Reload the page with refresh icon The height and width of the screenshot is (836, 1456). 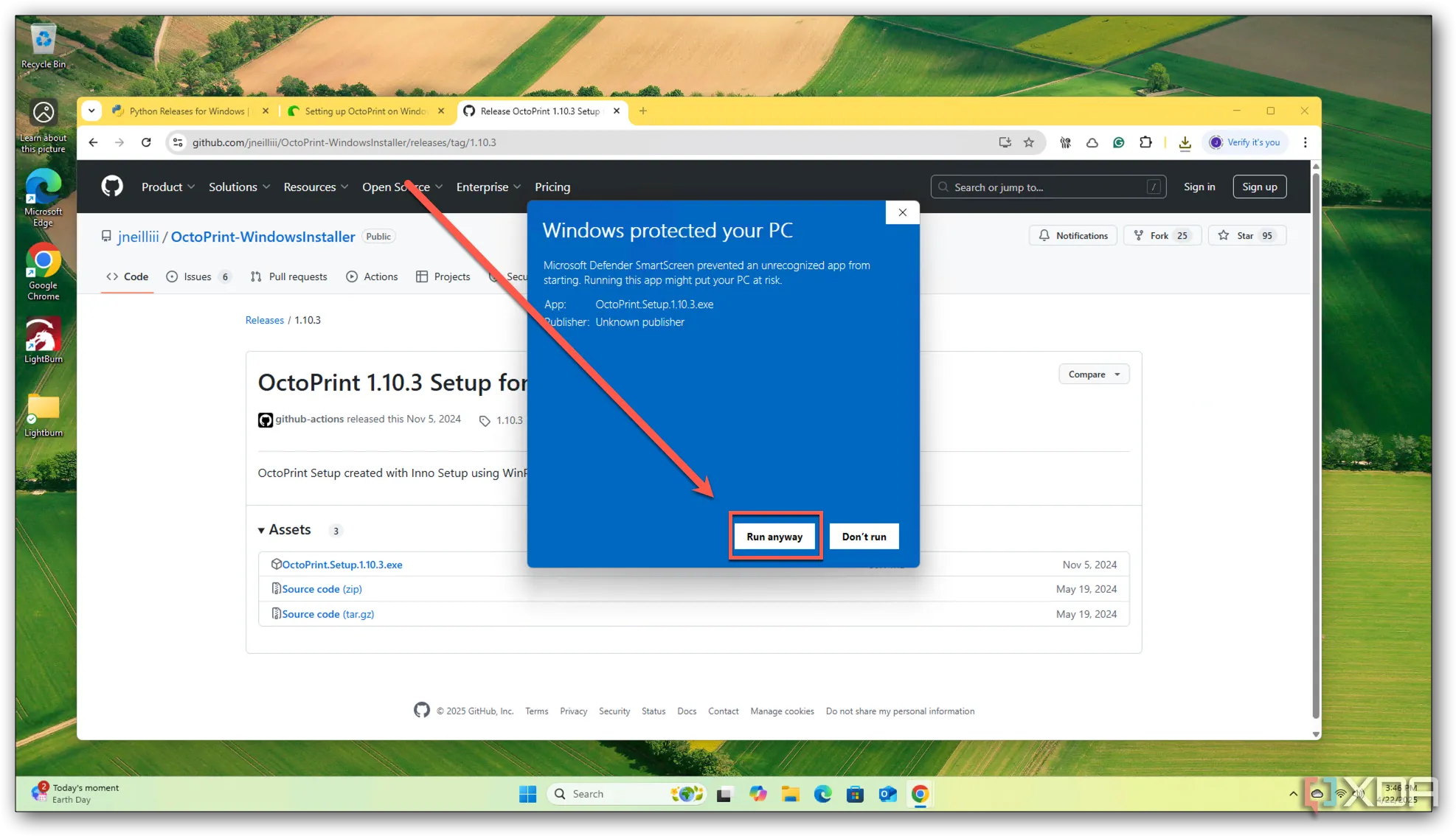(x=146, y=143)
